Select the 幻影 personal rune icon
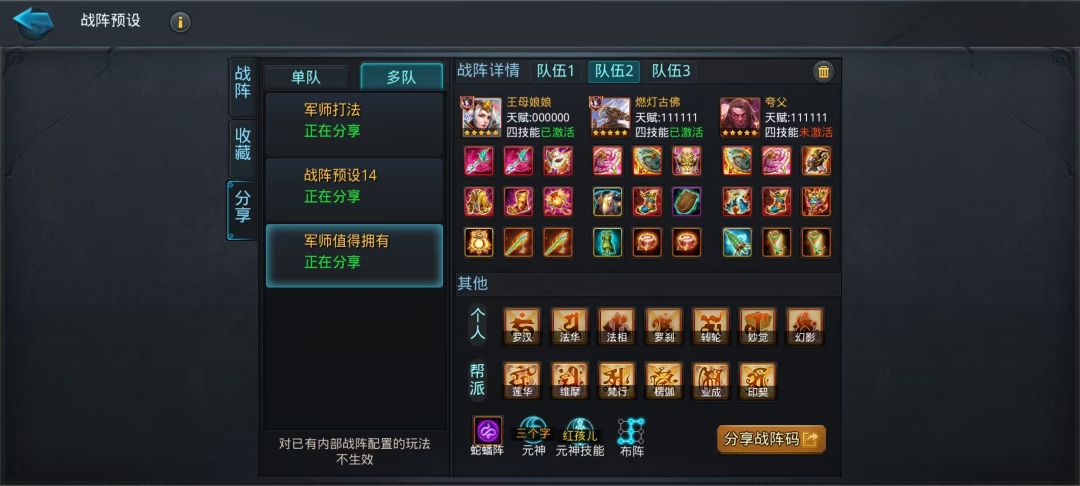Image resolution: width=1080 pixels, height=486 pixels. pos(805,326)
